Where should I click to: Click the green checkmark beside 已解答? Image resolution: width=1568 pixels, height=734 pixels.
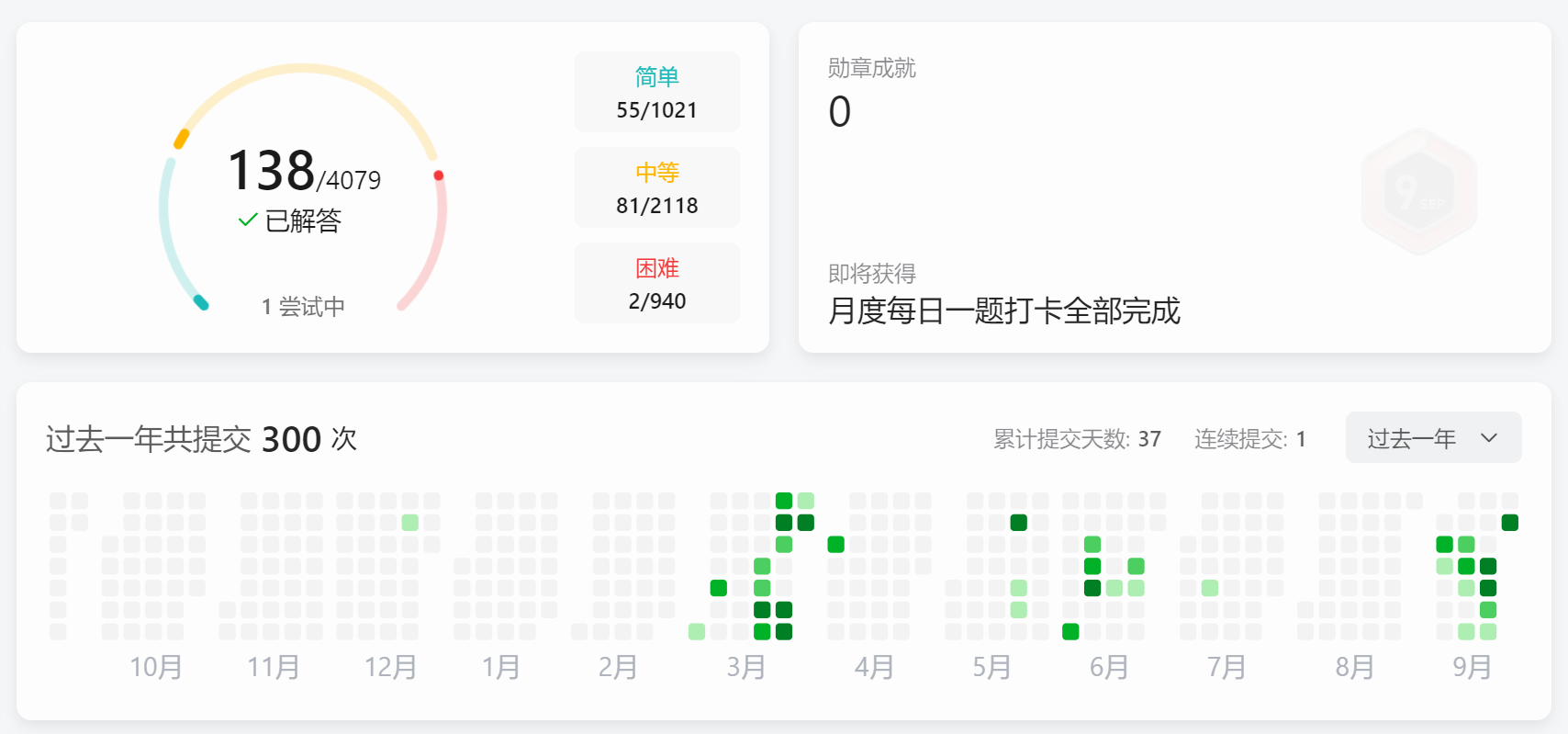tap(247, 220)
